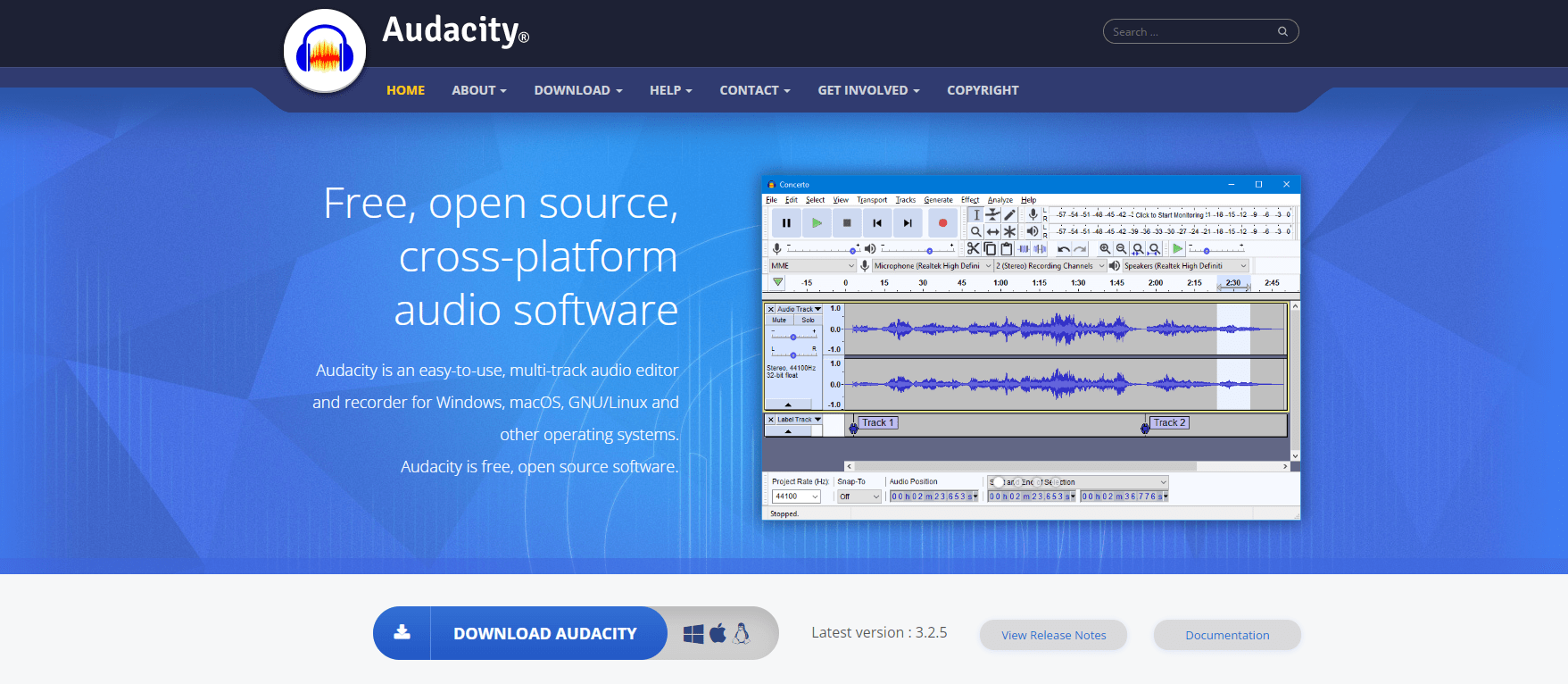Click the Trim audio outside selection icon
1568x684 pixels.
(1024, 249)
